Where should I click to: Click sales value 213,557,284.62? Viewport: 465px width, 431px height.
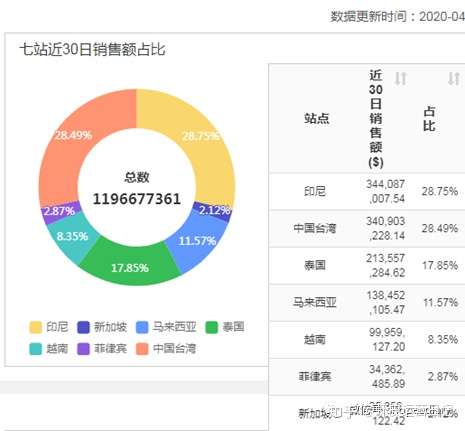pos(386,265)
